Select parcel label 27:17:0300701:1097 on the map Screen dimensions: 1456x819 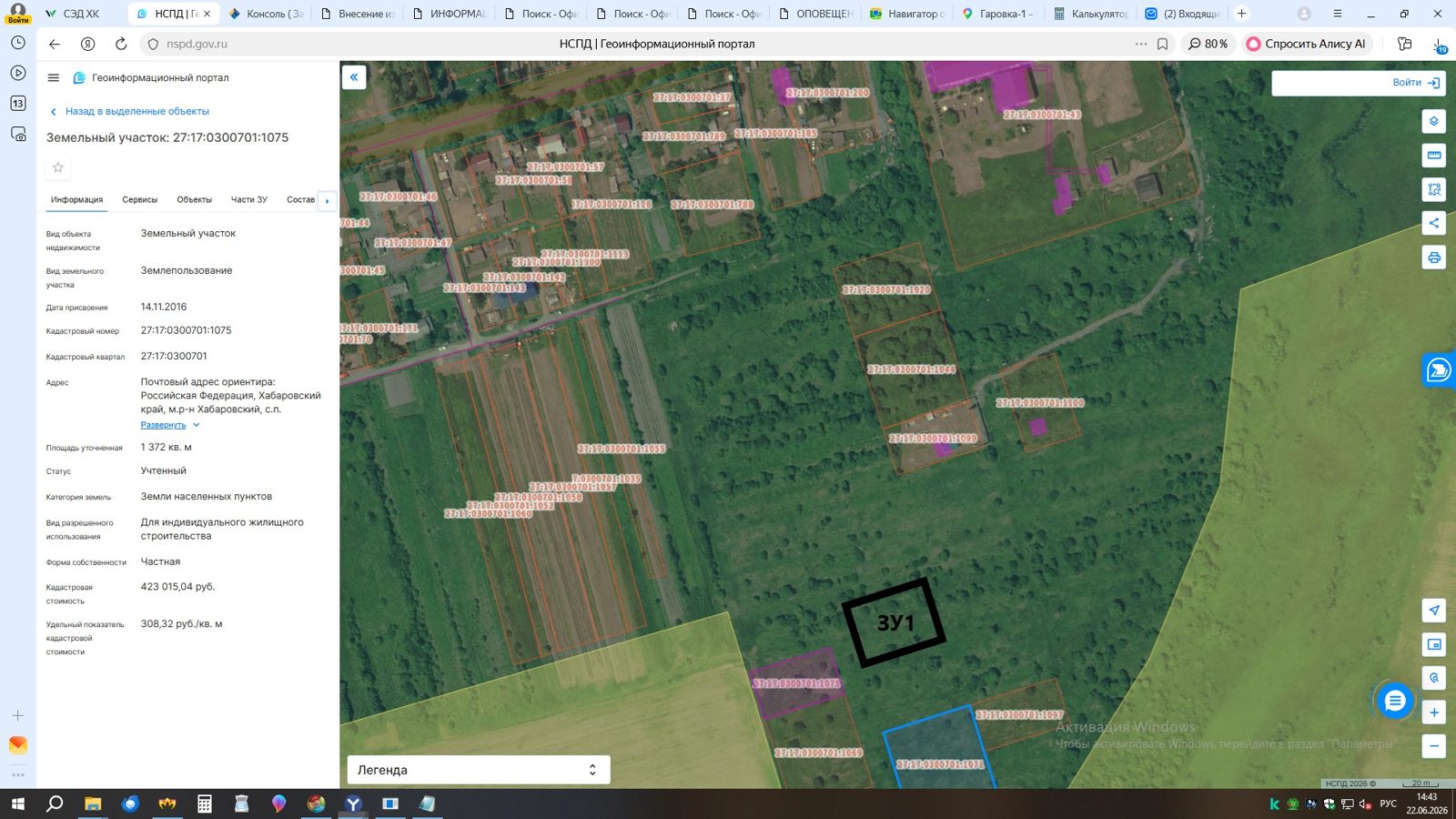(1019, 715)
